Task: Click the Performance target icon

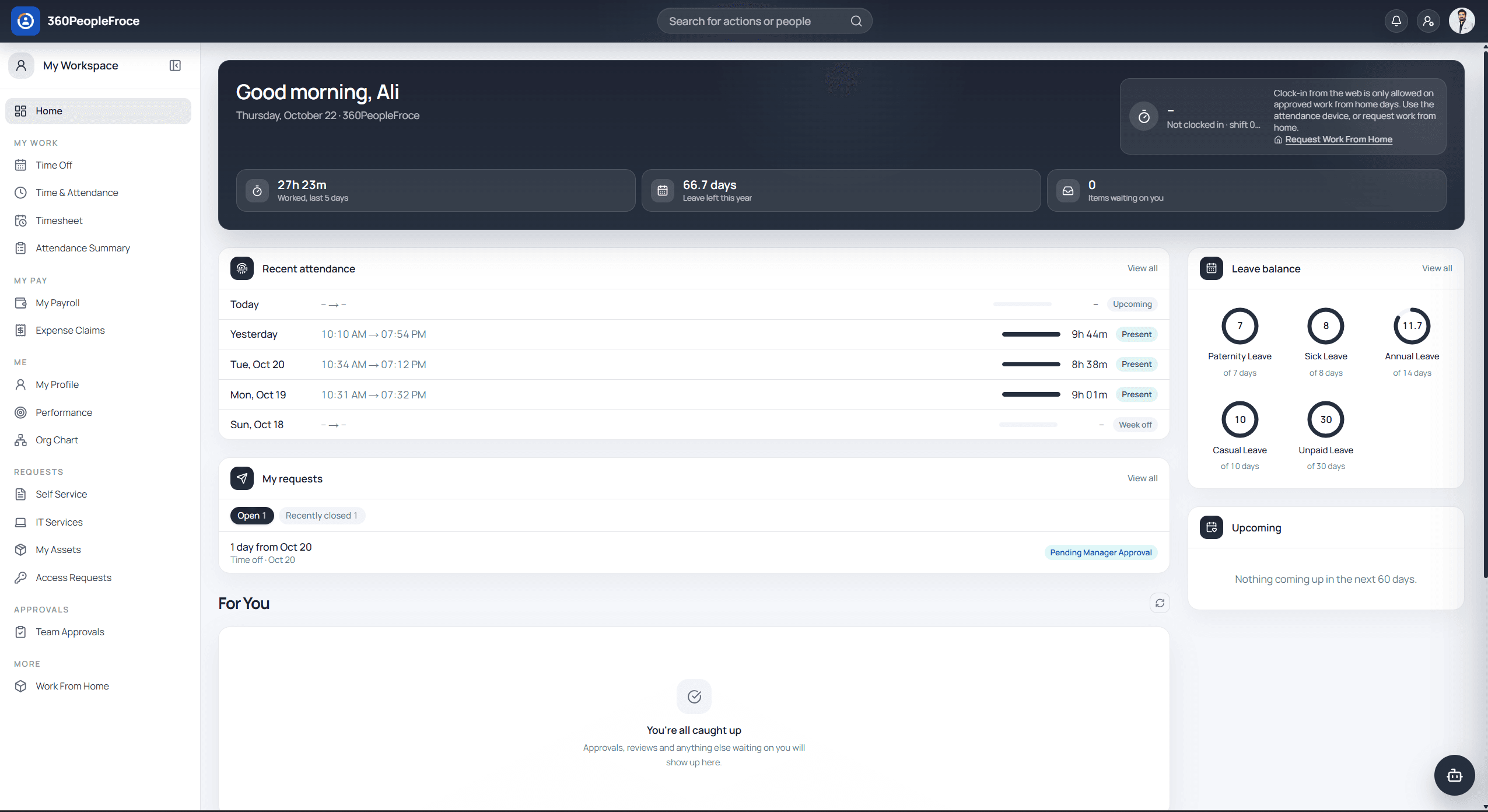Action: [x=20, y=412]
